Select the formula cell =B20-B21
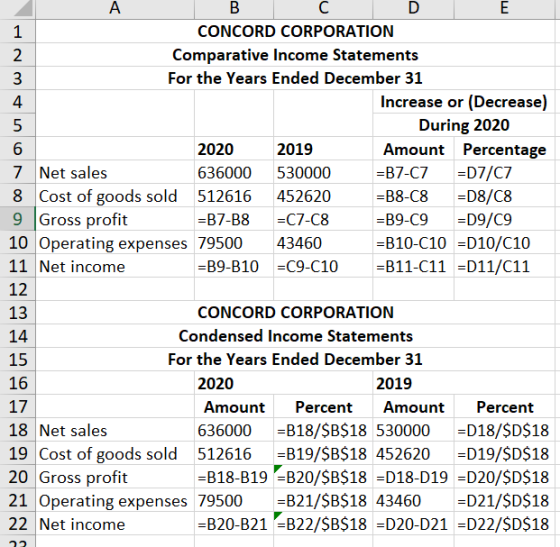The height and width of the screenshot is (547, 560). tap(234, 524)
